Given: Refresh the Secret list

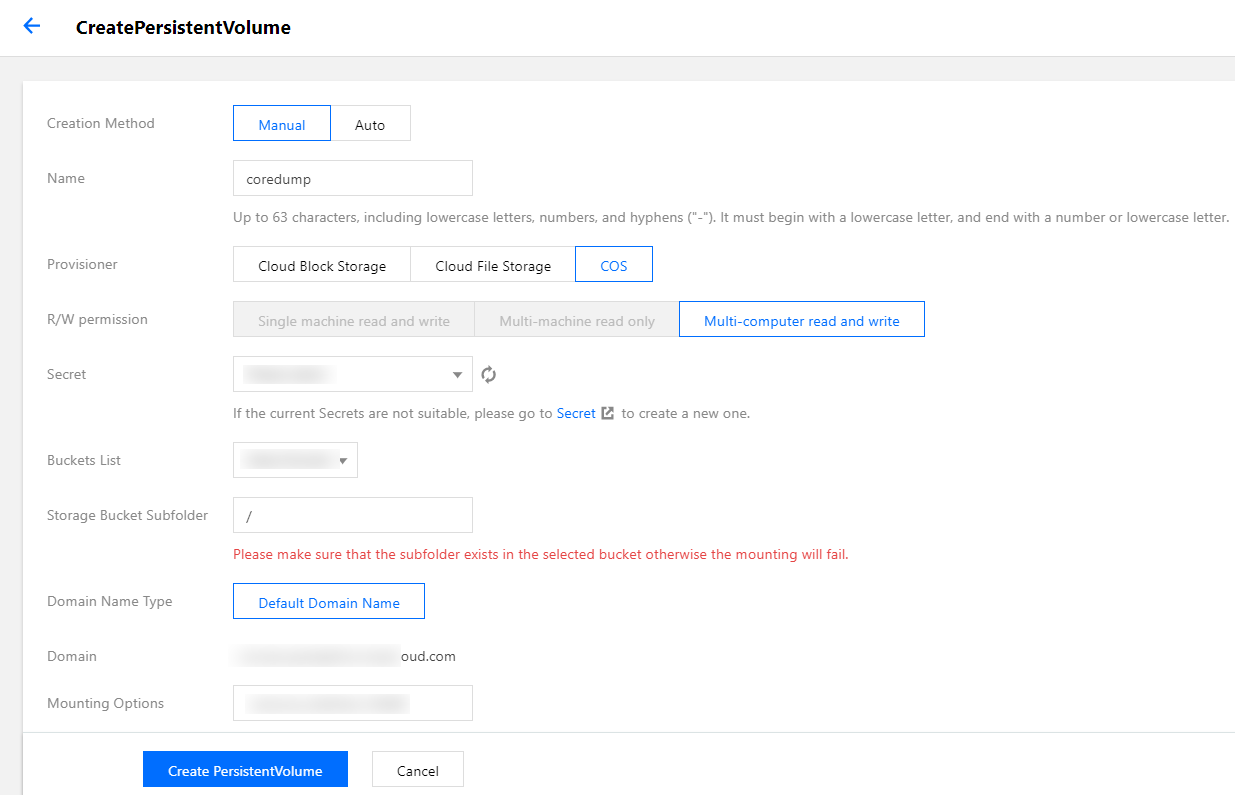Looking at the screenshot, I should (x=488, y=375).
